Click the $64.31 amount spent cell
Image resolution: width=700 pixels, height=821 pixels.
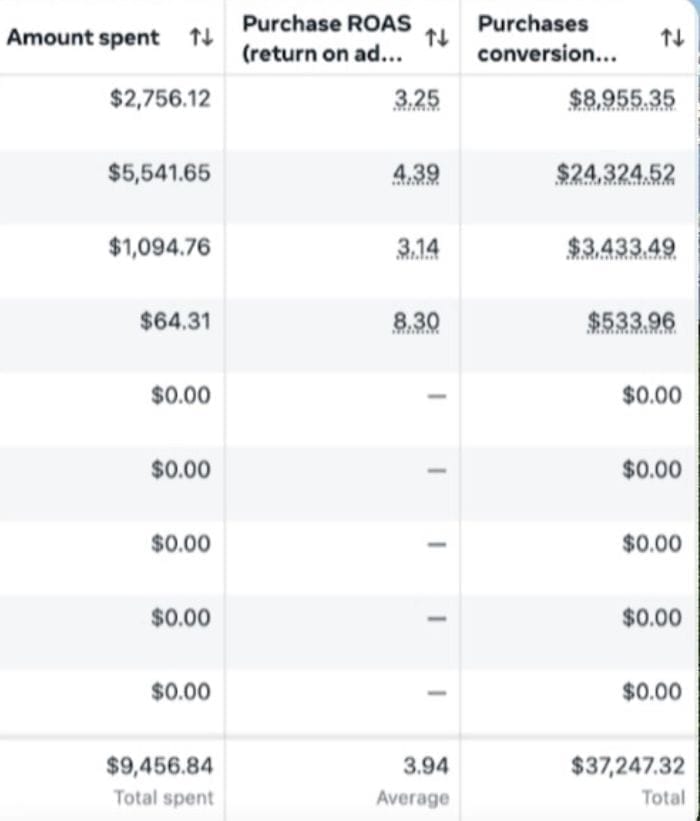(x=176, y=321)
